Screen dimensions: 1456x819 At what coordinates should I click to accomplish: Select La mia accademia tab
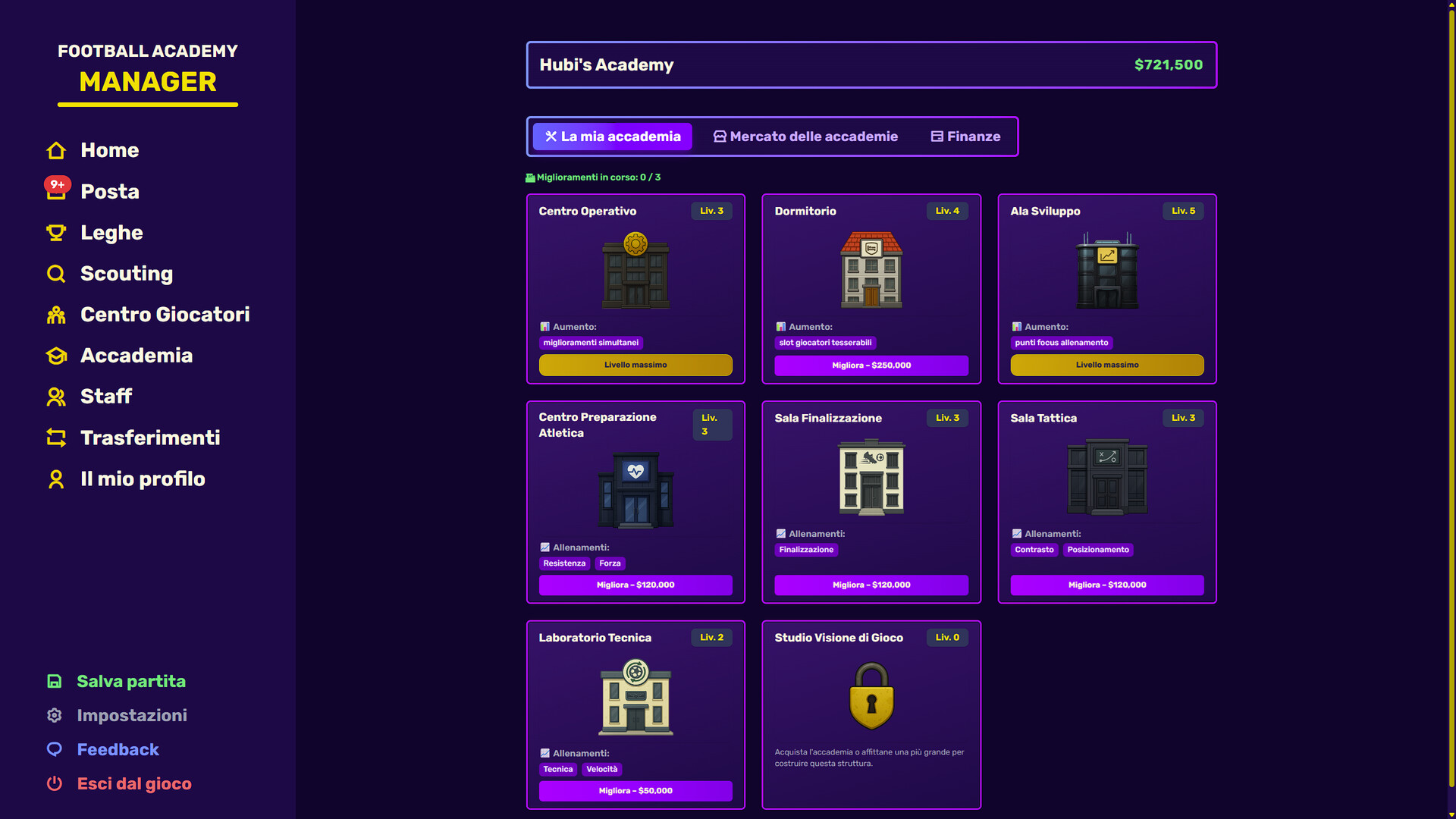[613, 136]
